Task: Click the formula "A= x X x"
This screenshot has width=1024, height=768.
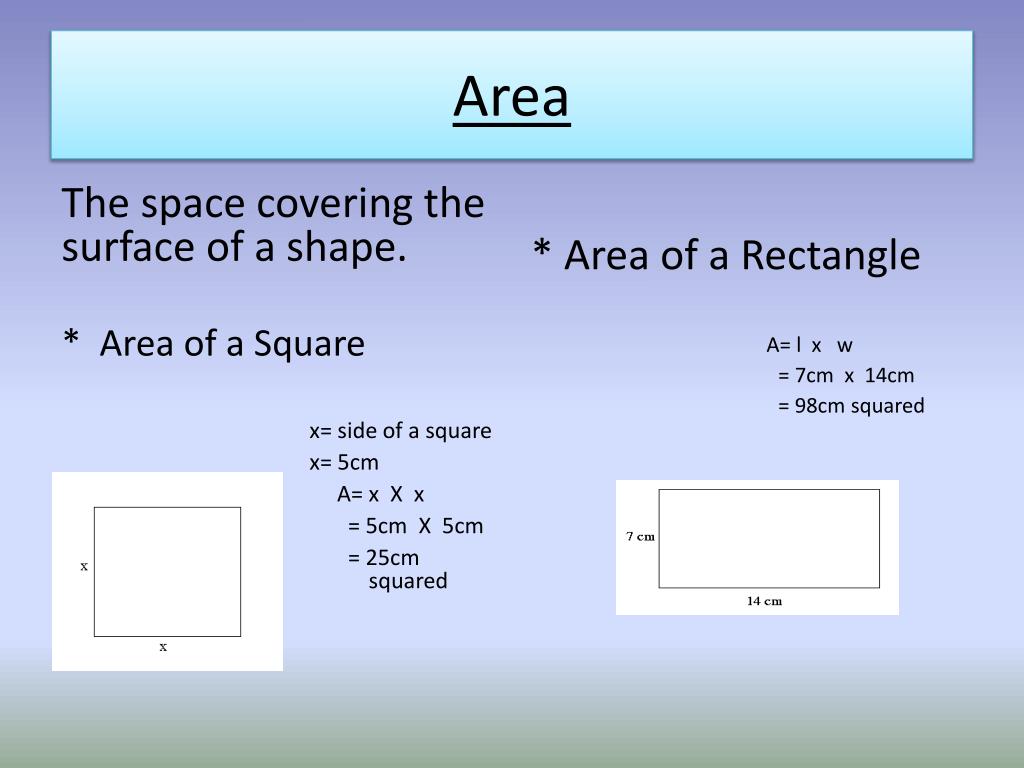Action: (381, 494)
